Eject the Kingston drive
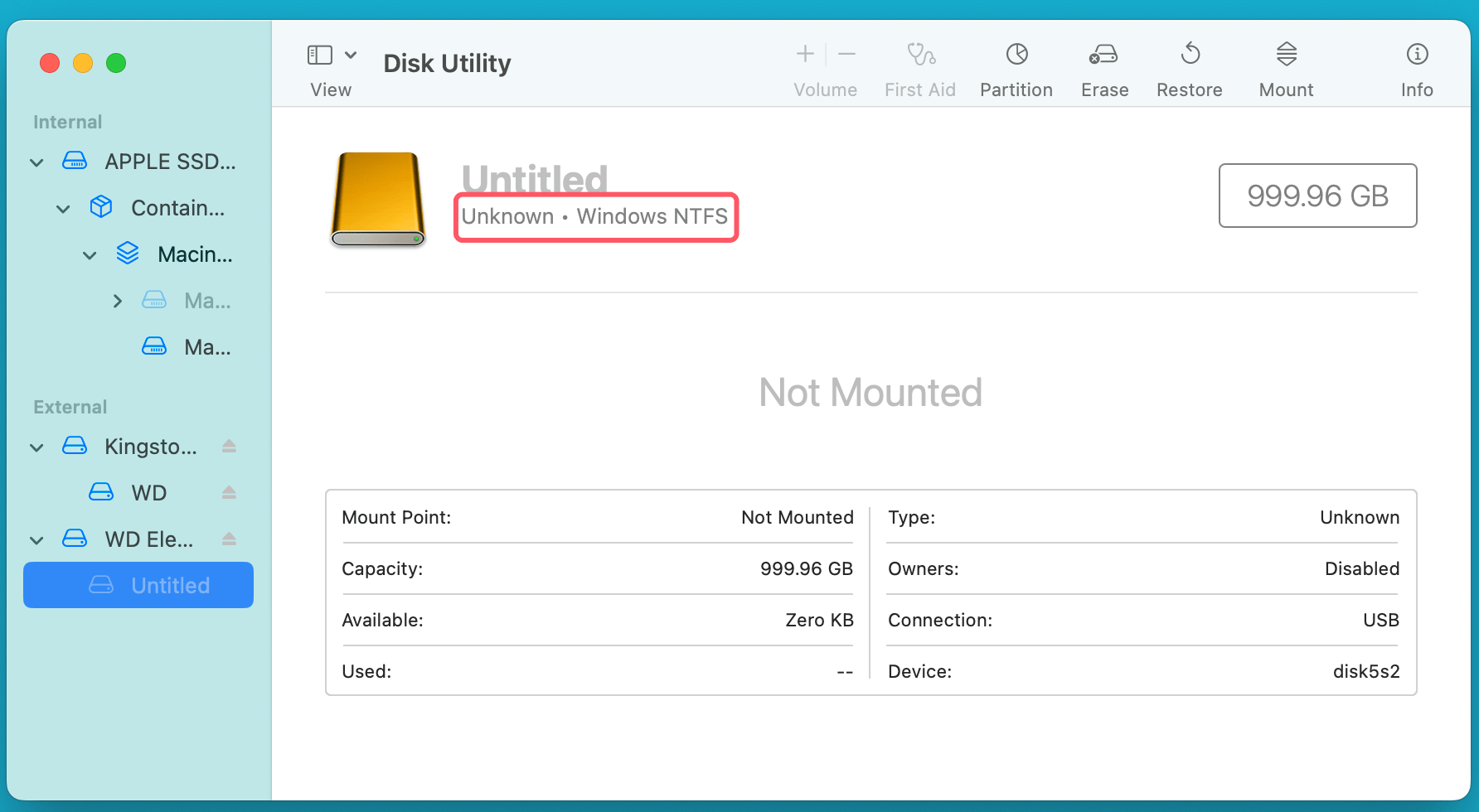This screenshot has height=812, width=1479. [x=228, y=447]
